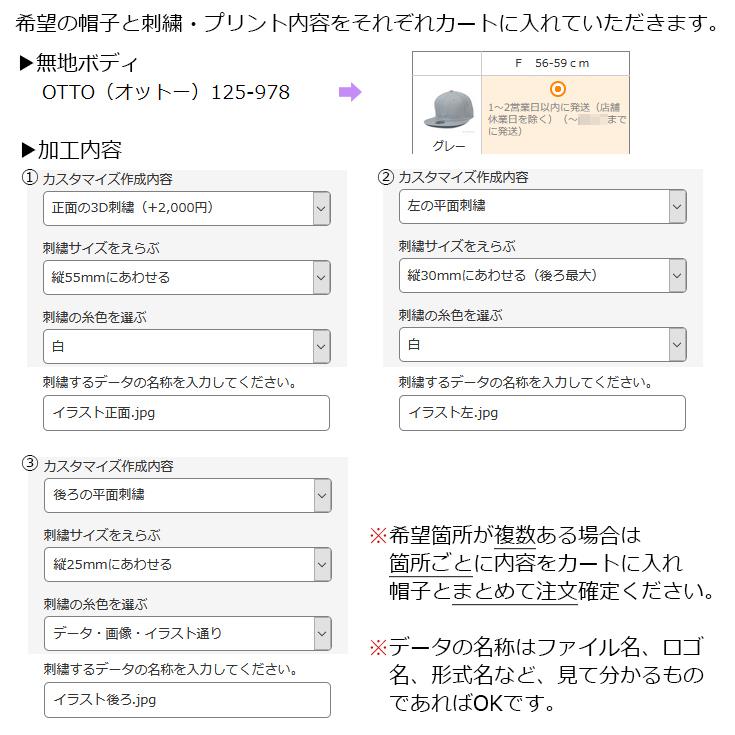Image resolution: width=735 pixels, height=735 pixels.
Task: Click the イラスト正面.jpg text field
Action: point(186,413)
